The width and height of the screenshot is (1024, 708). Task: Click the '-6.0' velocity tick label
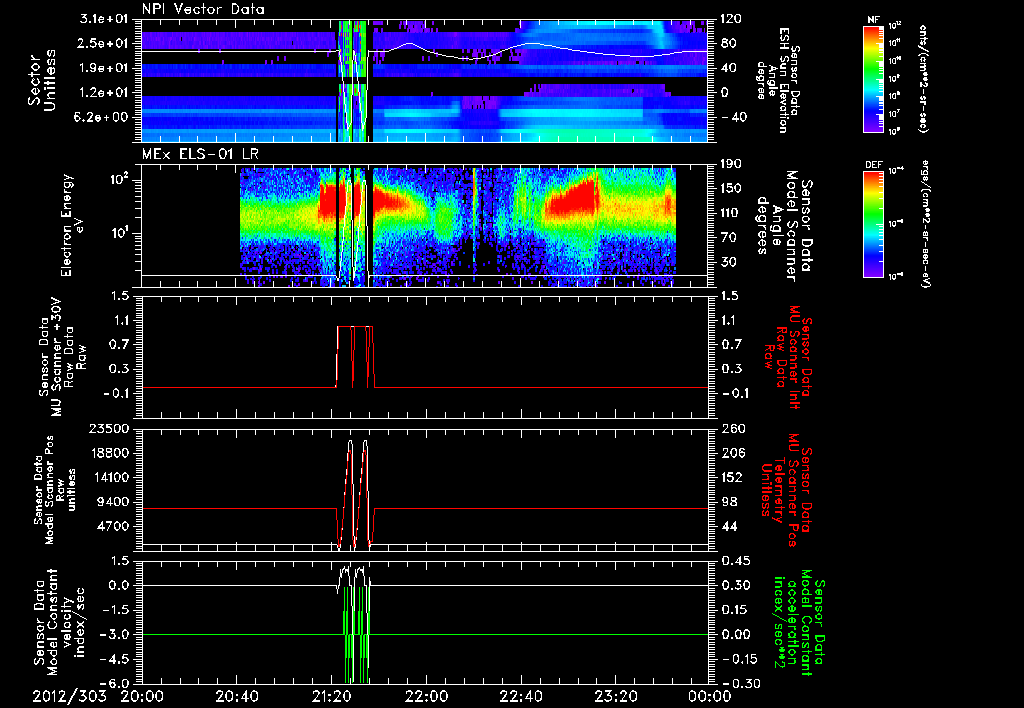tap(114, 683)
